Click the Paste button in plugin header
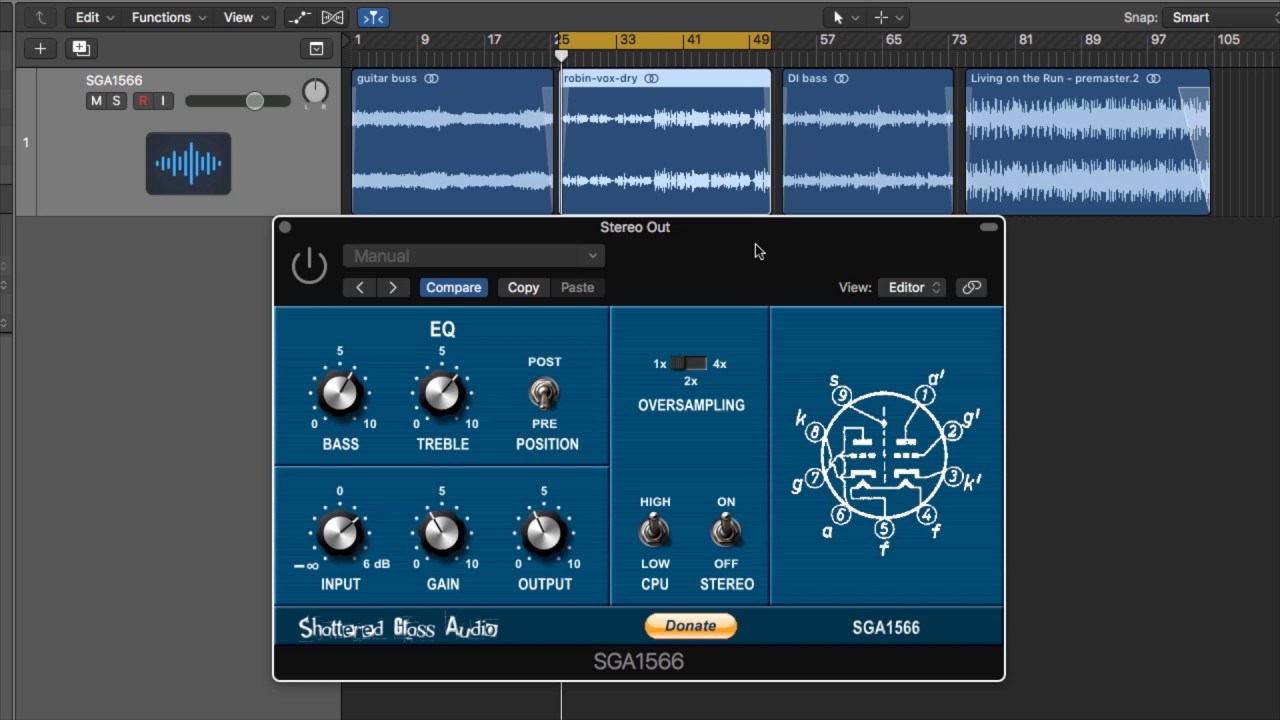Image resolution: width=1280 pixels, height=720 pixels. click(577, 288)
